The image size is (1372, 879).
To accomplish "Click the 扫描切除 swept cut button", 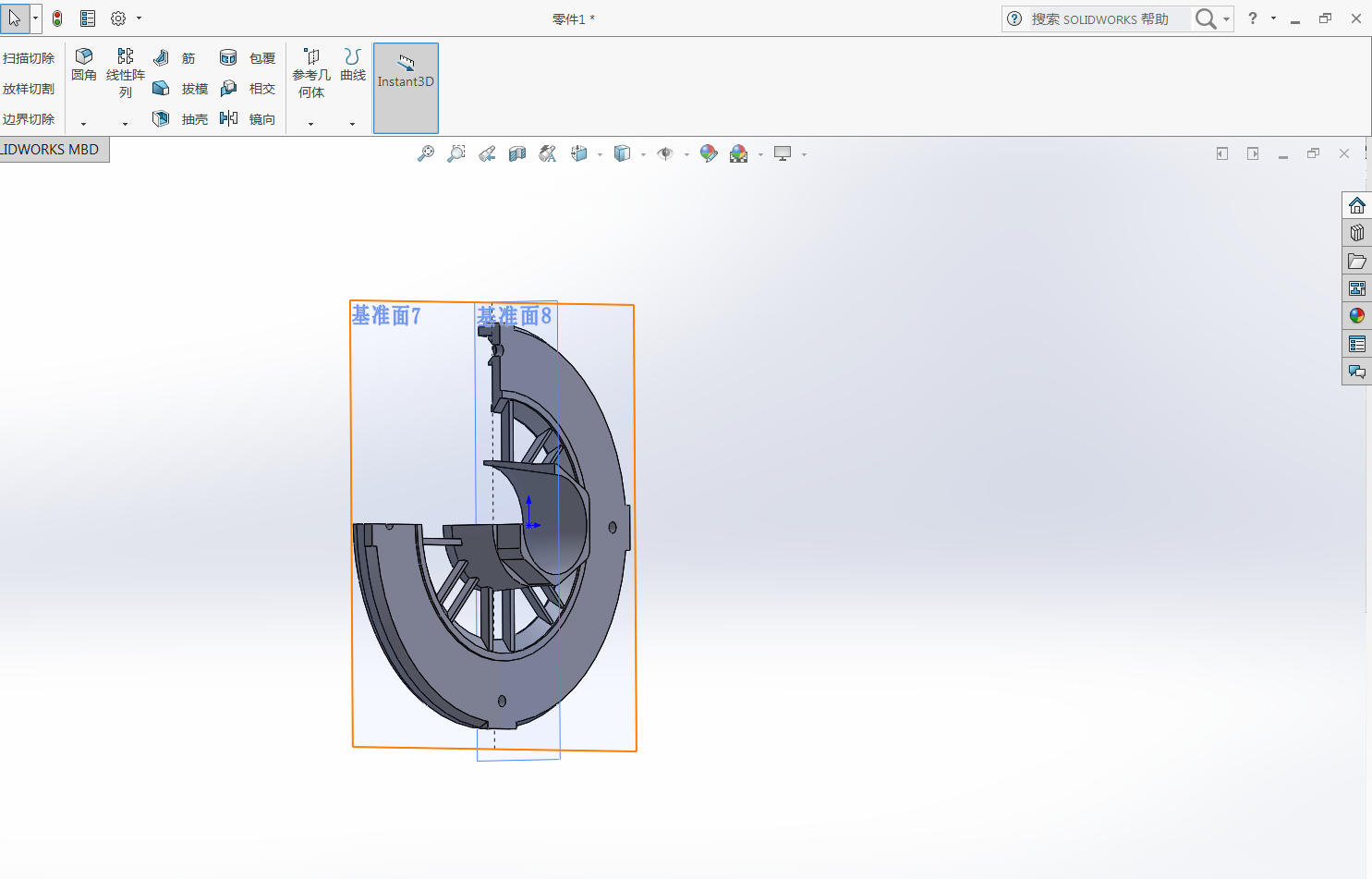I will point(29,58).
